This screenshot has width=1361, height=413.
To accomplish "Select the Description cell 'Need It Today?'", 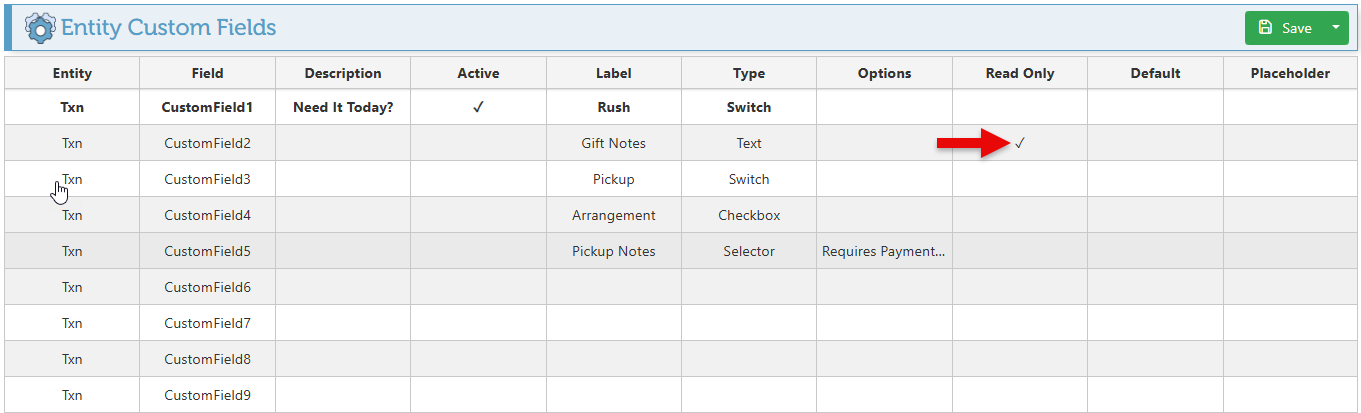I will [x=343, y=107].
